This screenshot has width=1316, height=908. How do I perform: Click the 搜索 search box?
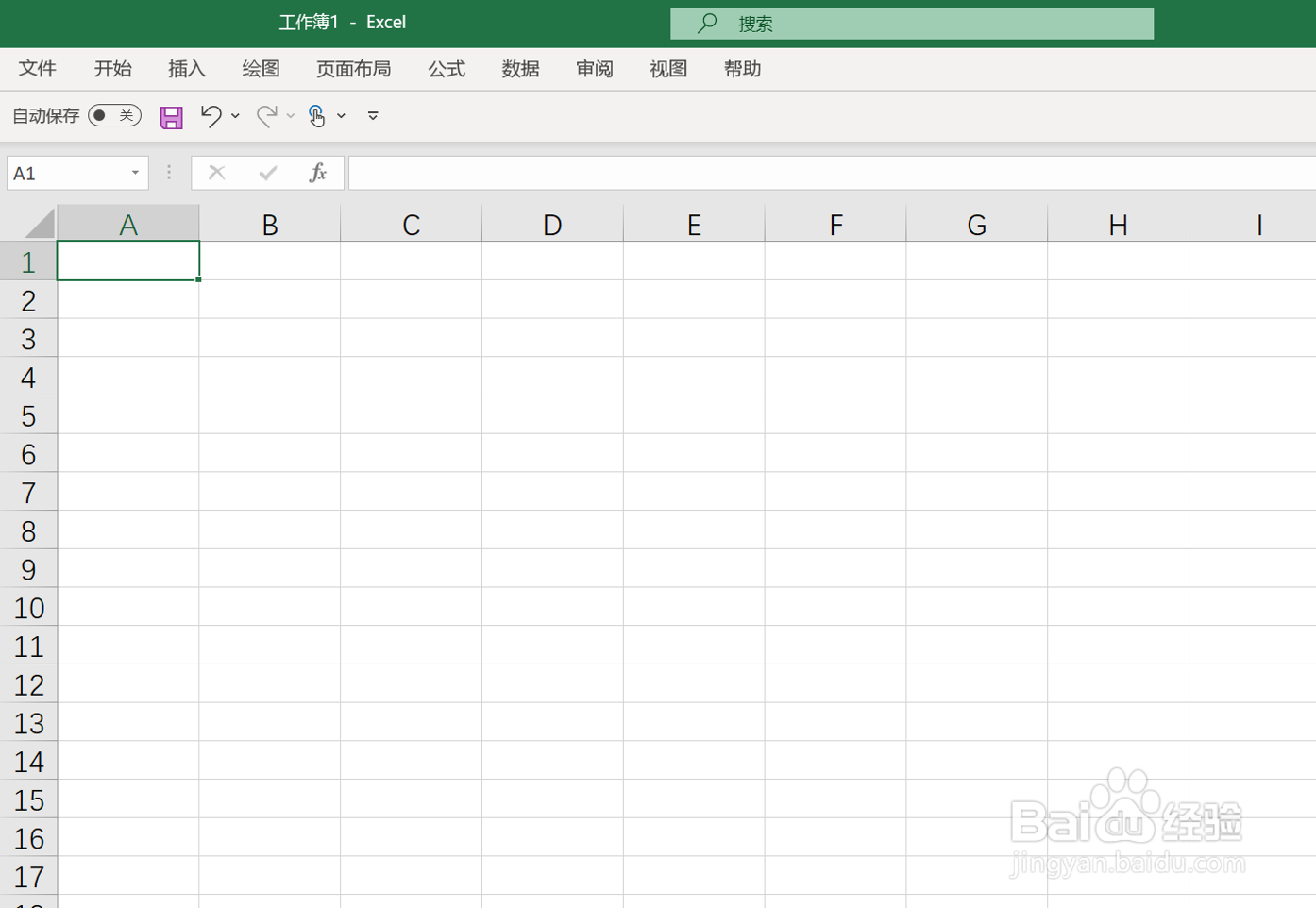tap(912, 24)
